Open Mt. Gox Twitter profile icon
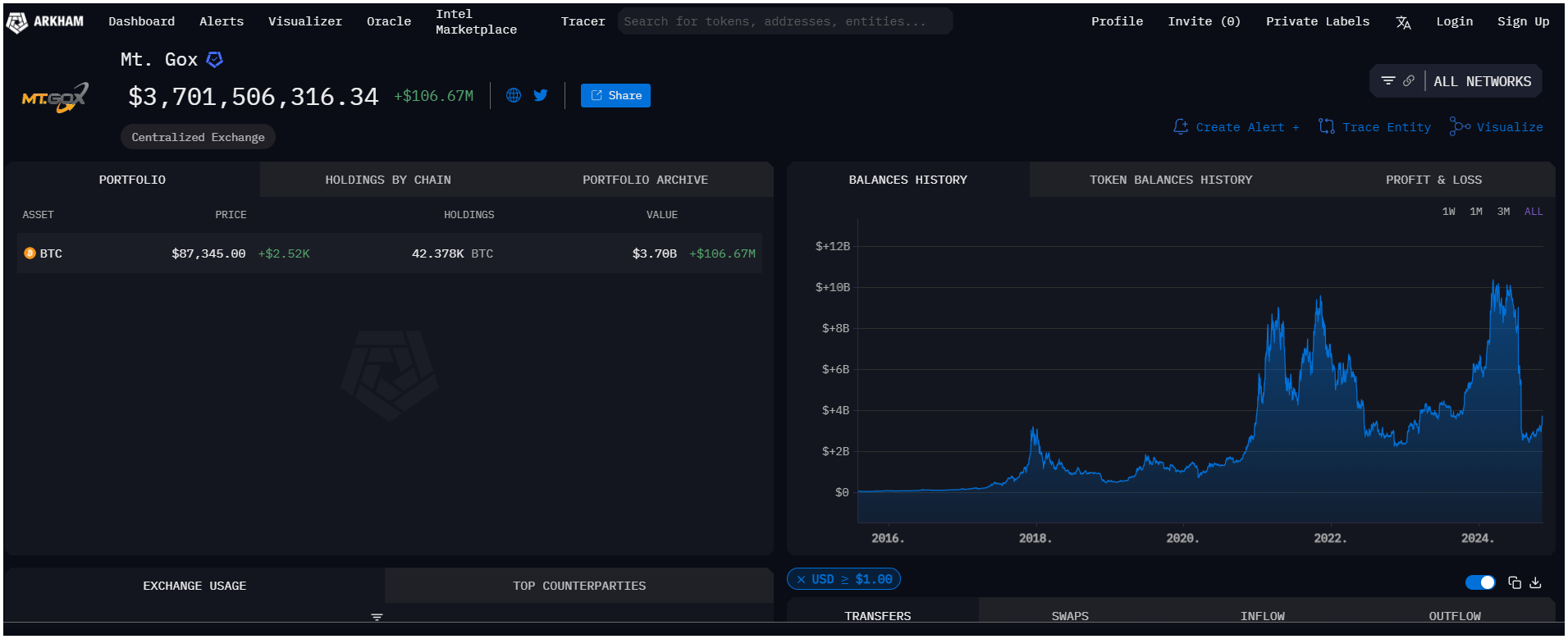The image size is (1568, 639). pyautogui.click(x=541, y=95)
